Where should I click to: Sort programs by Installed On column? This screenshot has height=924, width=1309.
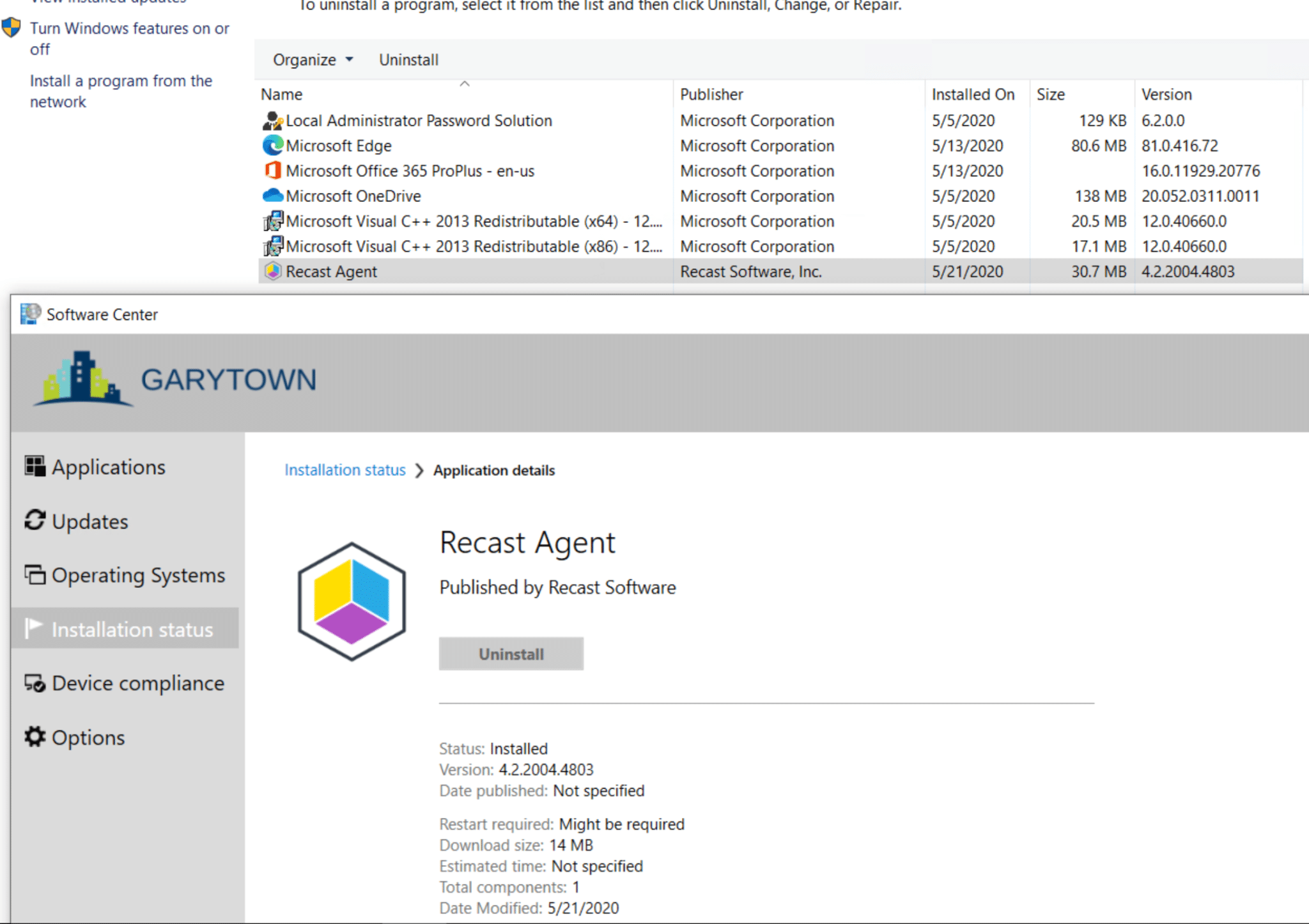[972, 95]
